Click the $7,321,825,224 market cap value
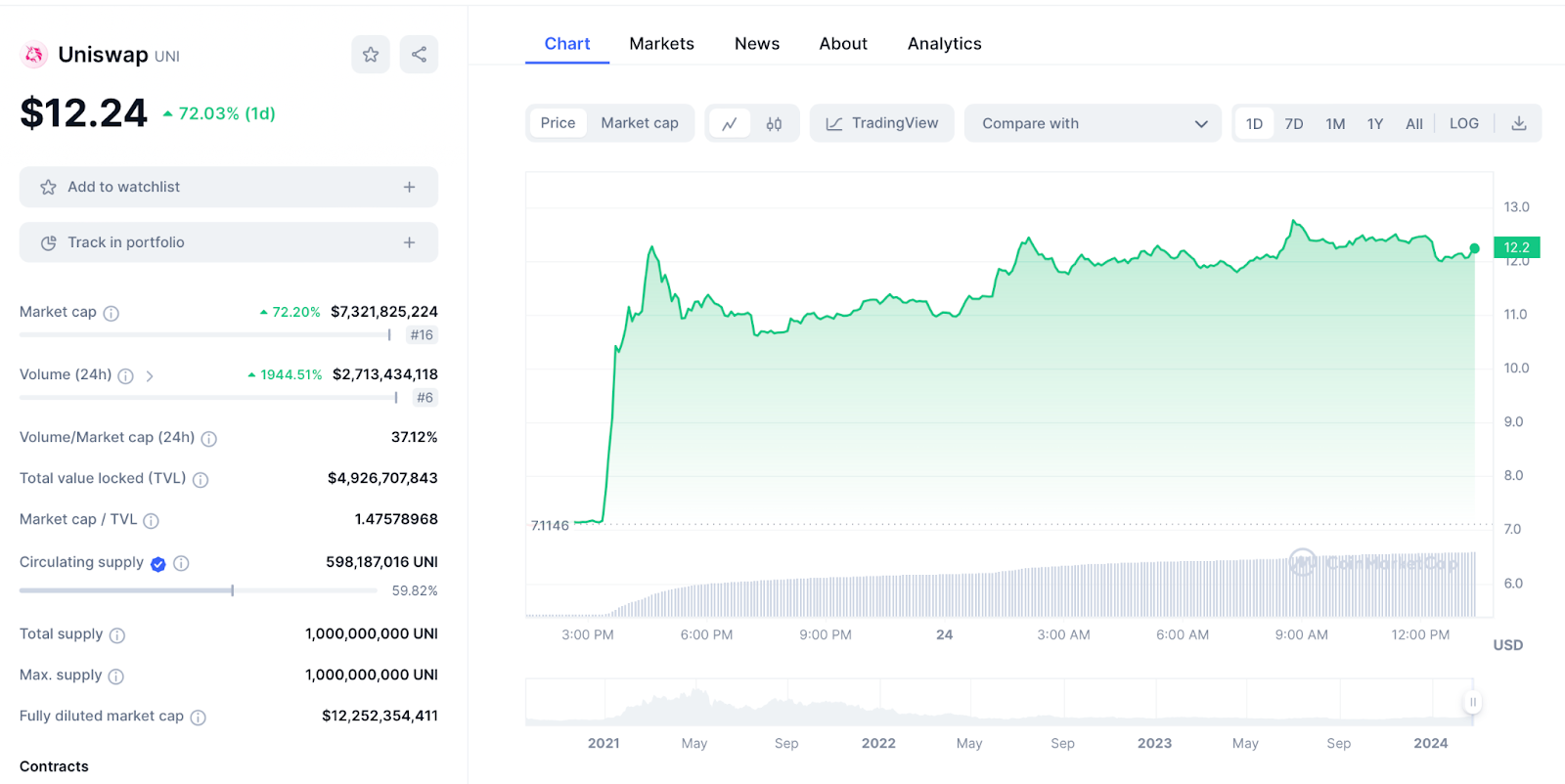1565x784 pixels. point(384,312)
